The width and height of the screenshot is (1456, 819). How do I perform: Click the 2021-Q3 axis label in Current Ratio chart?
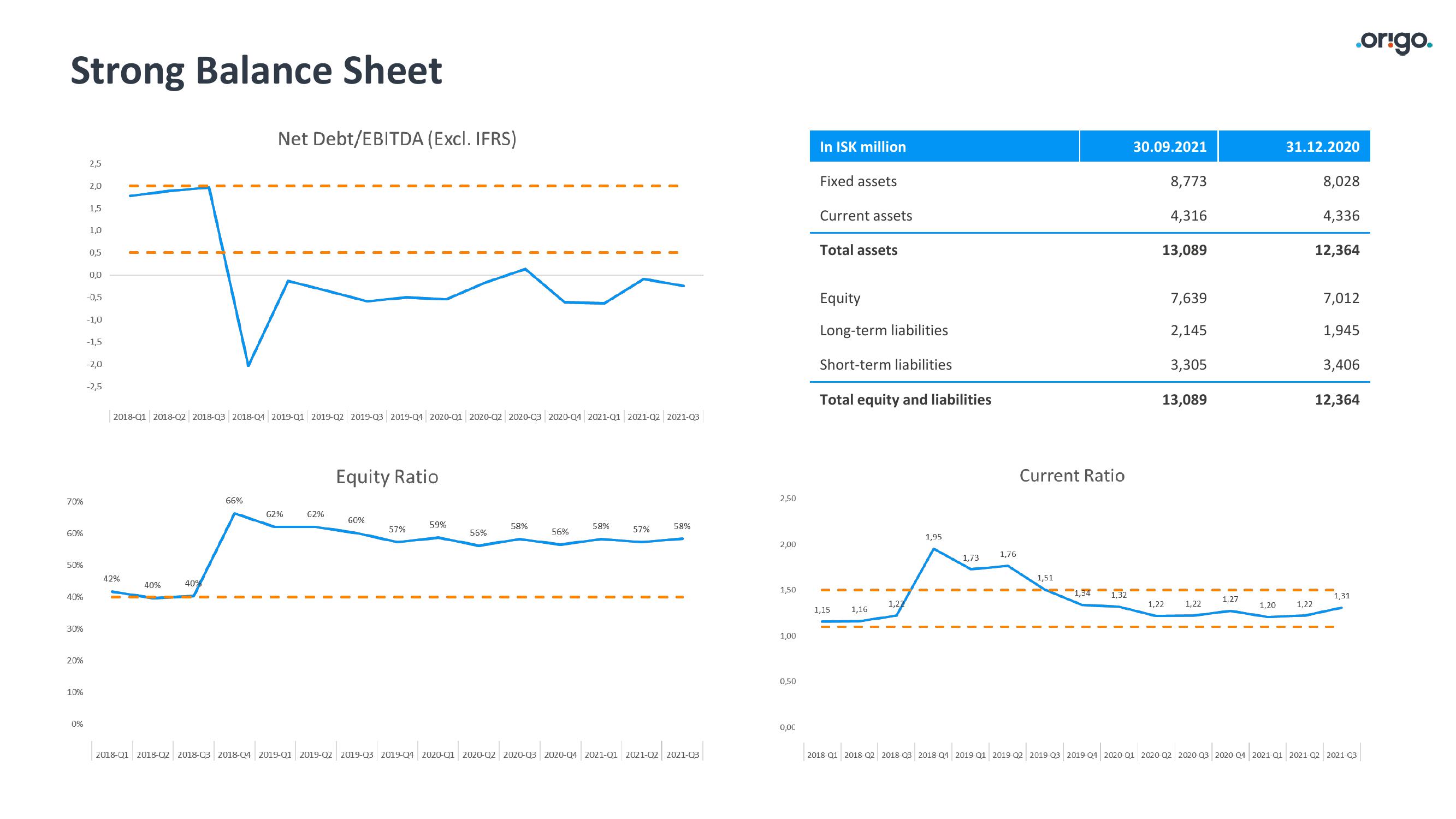[x=1341, y=755]
